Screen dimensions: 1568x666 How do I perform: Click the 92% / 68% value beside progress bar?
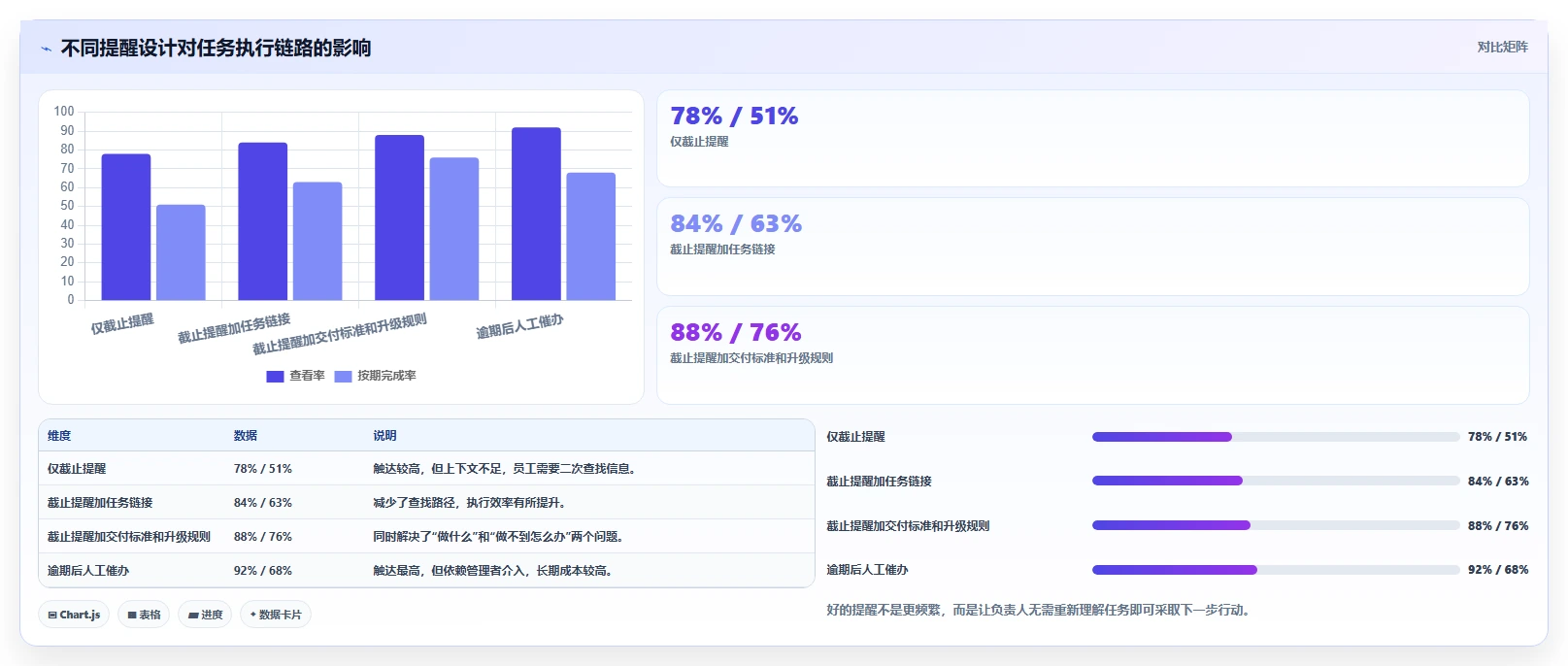[1498, 570]
